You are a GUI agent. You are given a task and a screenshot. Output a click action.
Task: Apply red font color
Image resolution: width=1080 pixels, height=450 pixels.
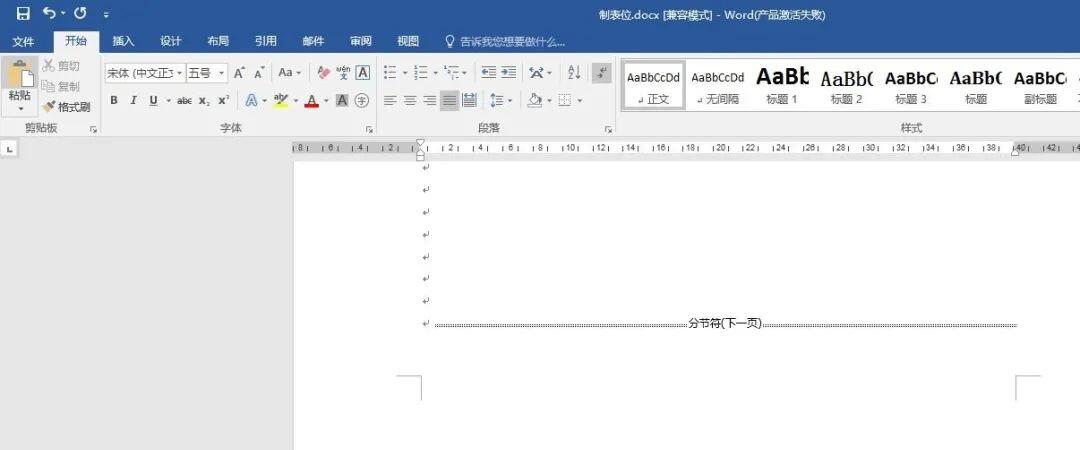[x=311, y=101]
